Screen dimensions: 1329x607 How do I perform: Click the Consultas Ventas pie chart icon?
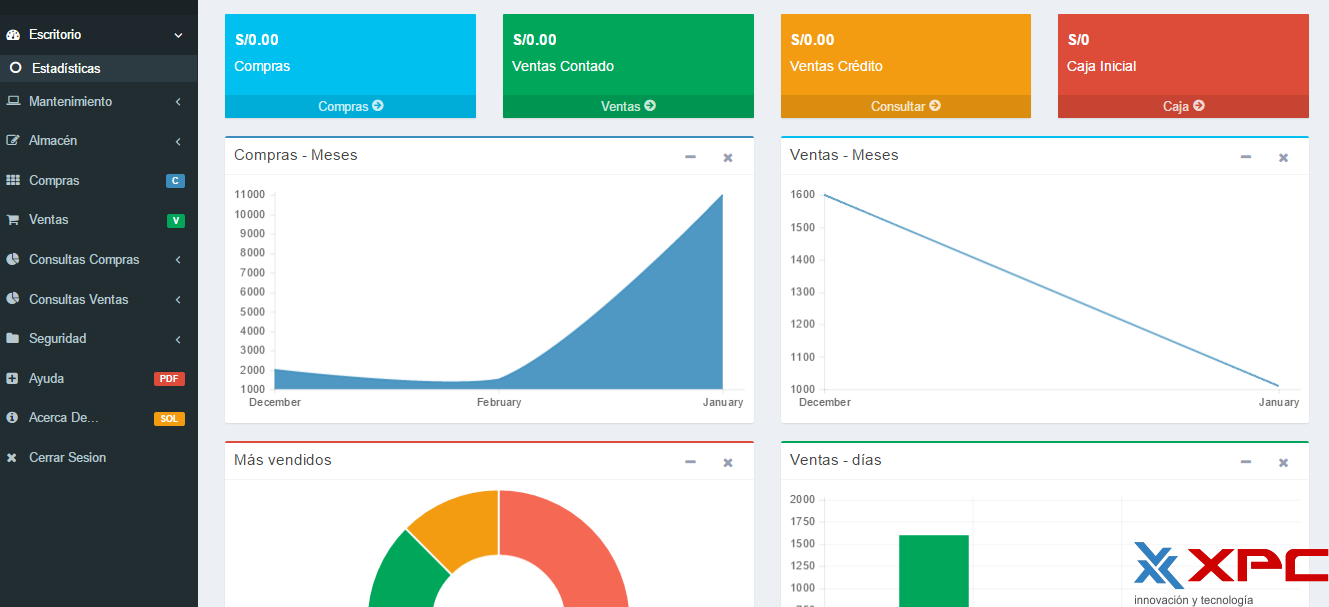click(x=13, y=299)
